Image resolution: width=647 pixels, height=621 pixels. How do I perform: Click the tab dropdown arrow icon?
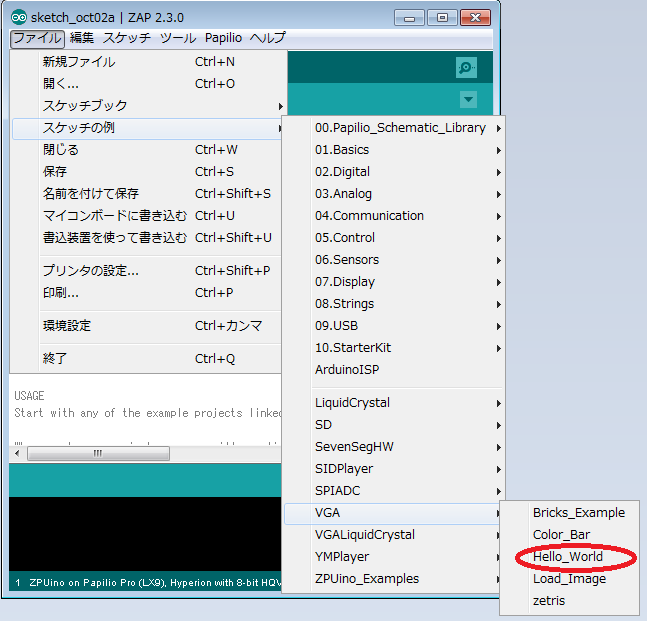tap(468, 99)
